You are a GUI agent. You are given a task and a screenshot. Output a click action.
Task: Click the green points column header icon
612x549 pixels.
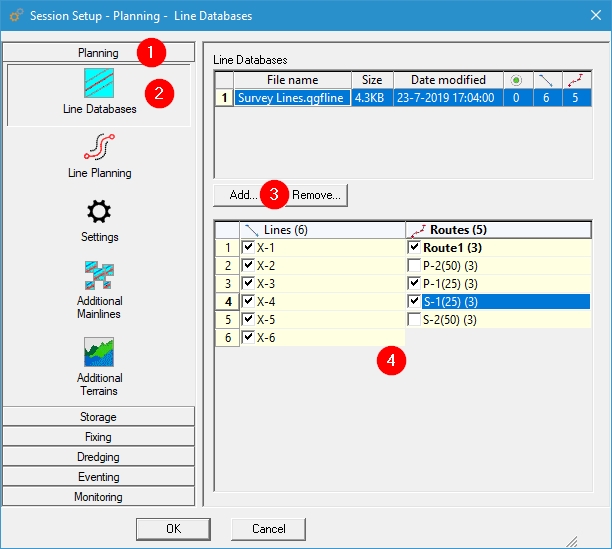click(x=516, y=80)
